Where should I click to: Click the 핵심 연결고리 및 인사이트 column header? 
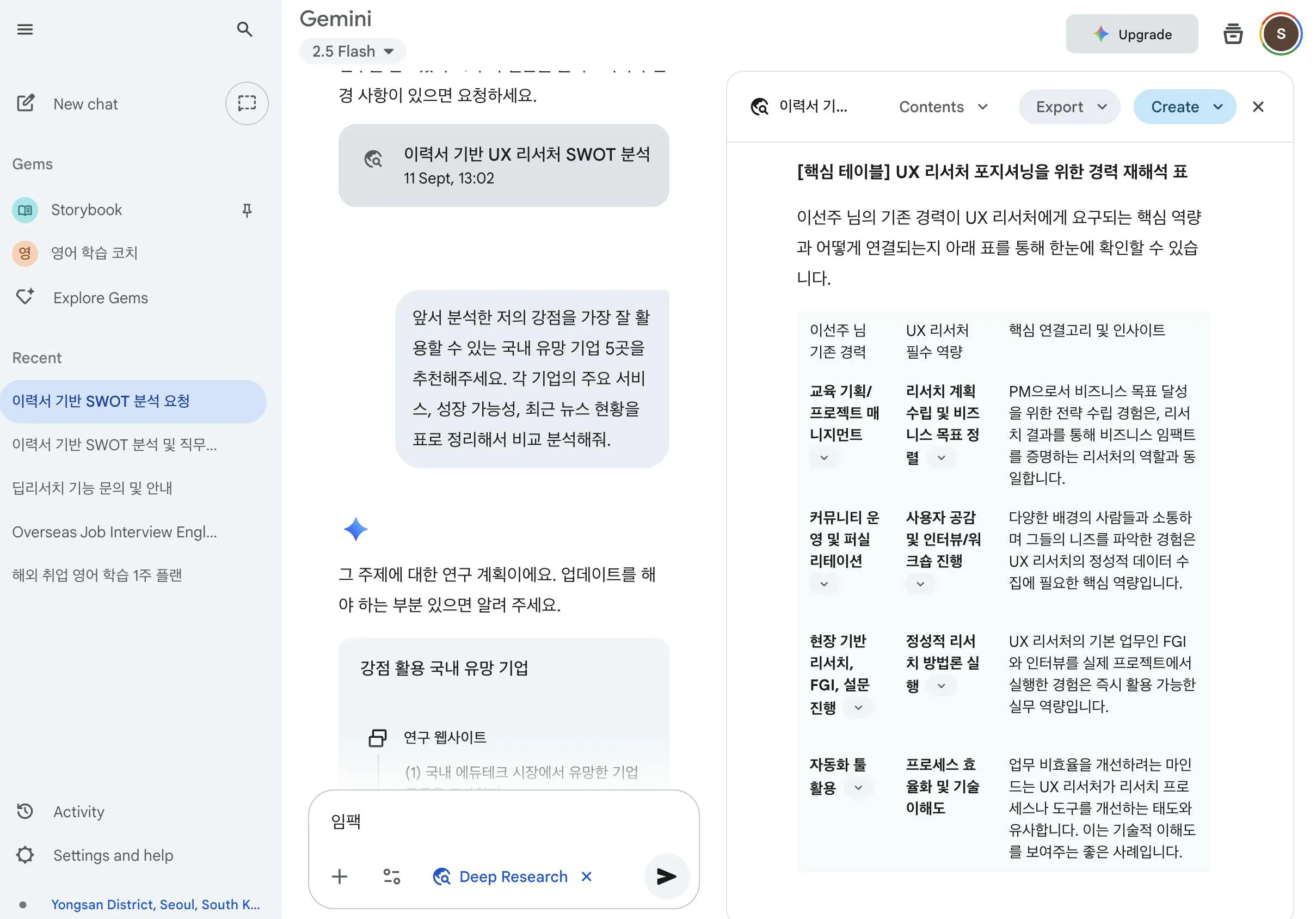coord(1087,330)
